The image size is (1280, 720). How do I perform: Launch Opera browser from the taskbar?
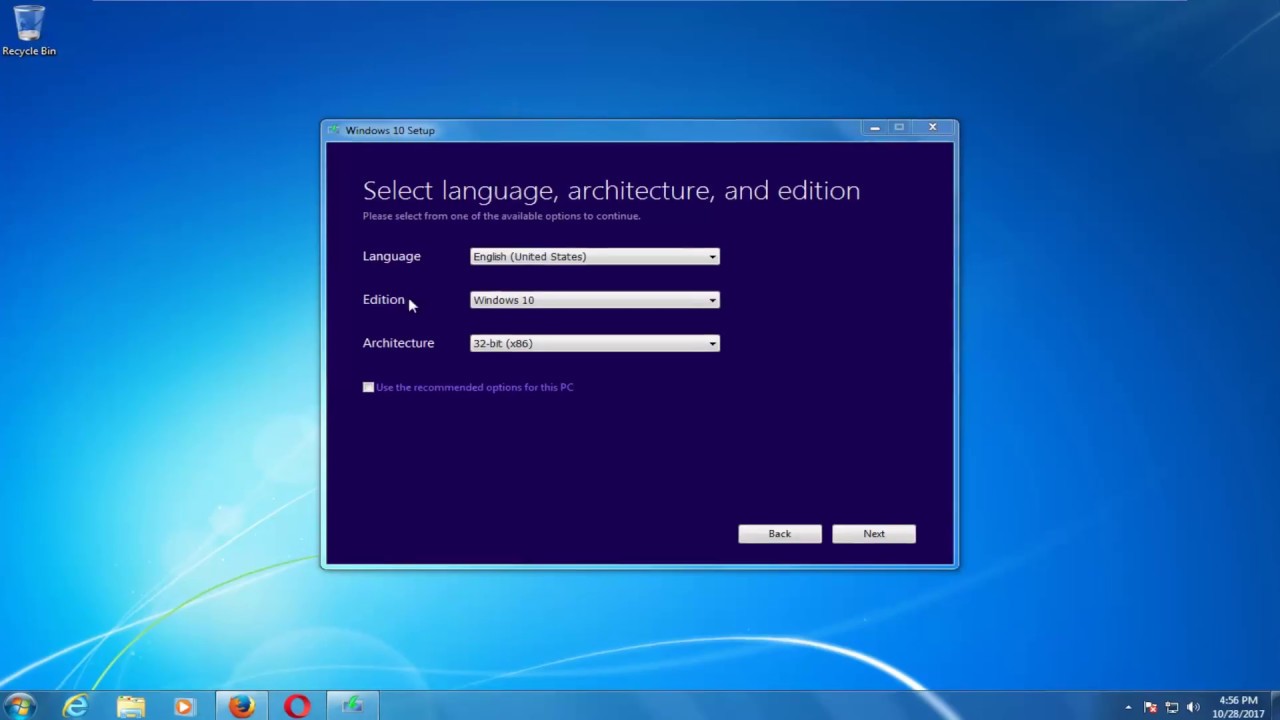[297, 706]
